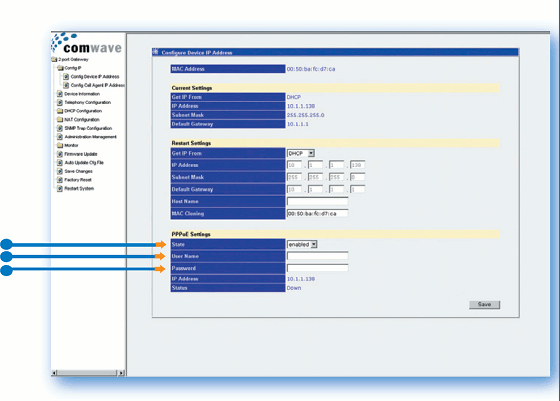Expand the NAT Configuration folder
Viewport: 560px width, 401px height.
pos(60,120)
